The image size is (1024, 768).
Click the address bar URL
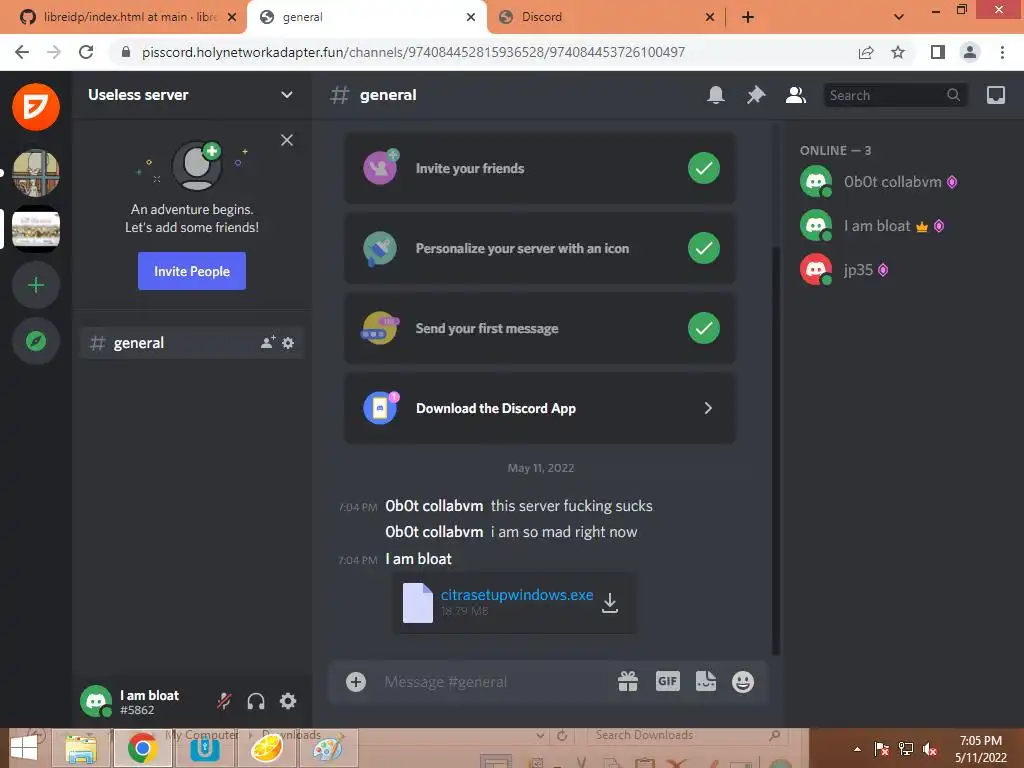[x=413, y=52]
